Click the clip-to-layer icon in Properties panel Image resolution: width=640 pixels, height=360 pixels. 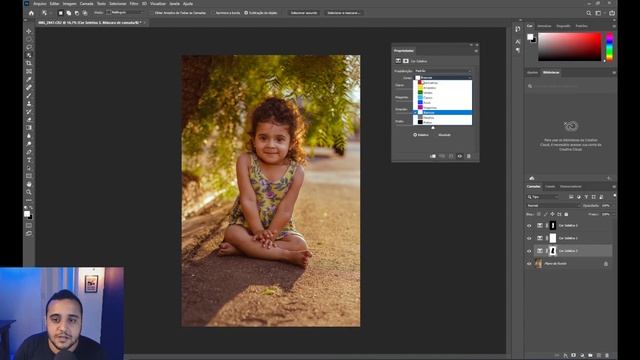pos(433,156)
